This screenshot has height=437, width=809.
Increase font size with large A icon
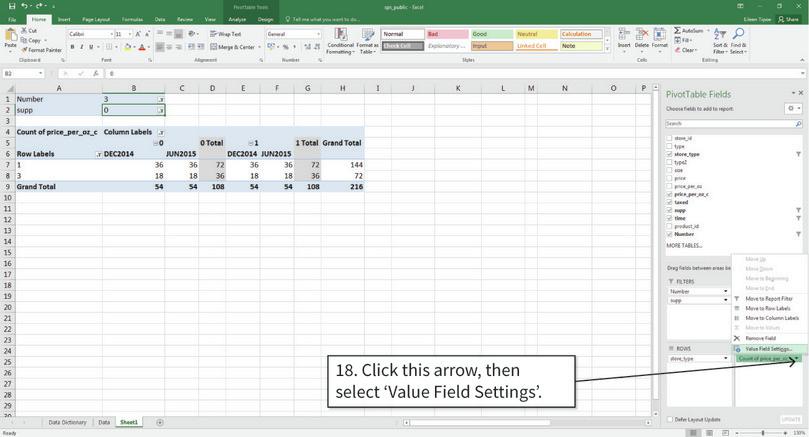138,34
